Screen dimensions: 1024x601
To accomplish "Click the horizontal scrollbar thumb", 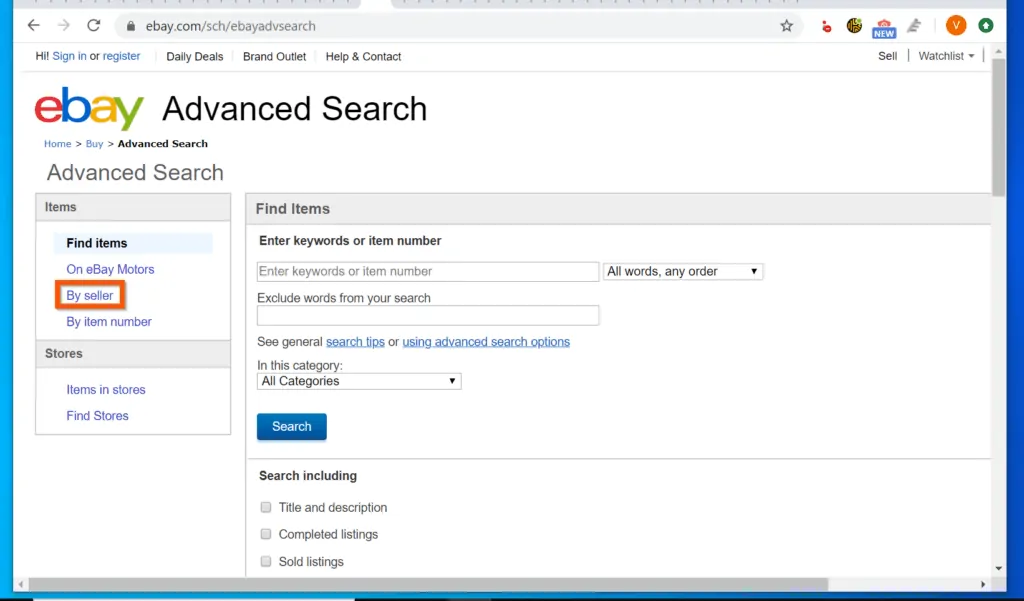I will click(428, 584).
